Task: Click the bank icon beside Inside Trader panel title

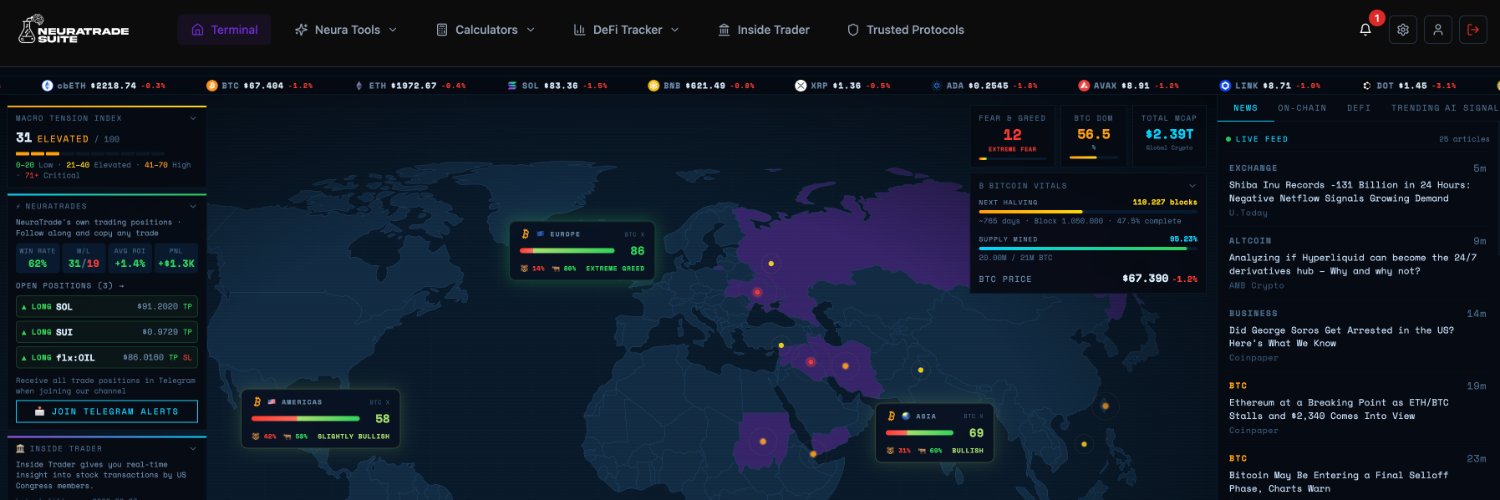Action: [x=21, y=448]
